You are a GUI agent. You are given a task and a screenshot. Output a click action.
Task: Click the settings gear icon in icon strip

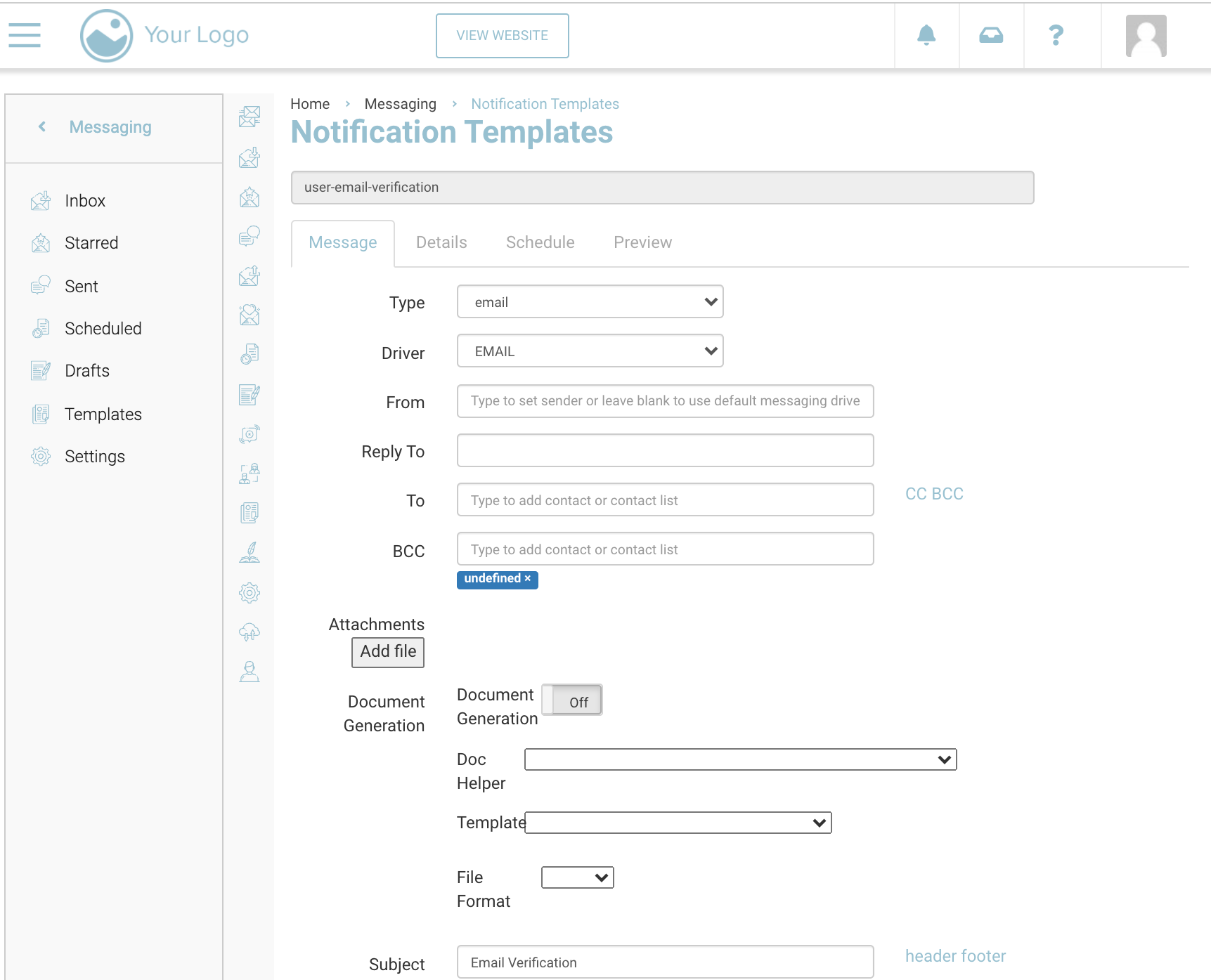click(250, 593)
